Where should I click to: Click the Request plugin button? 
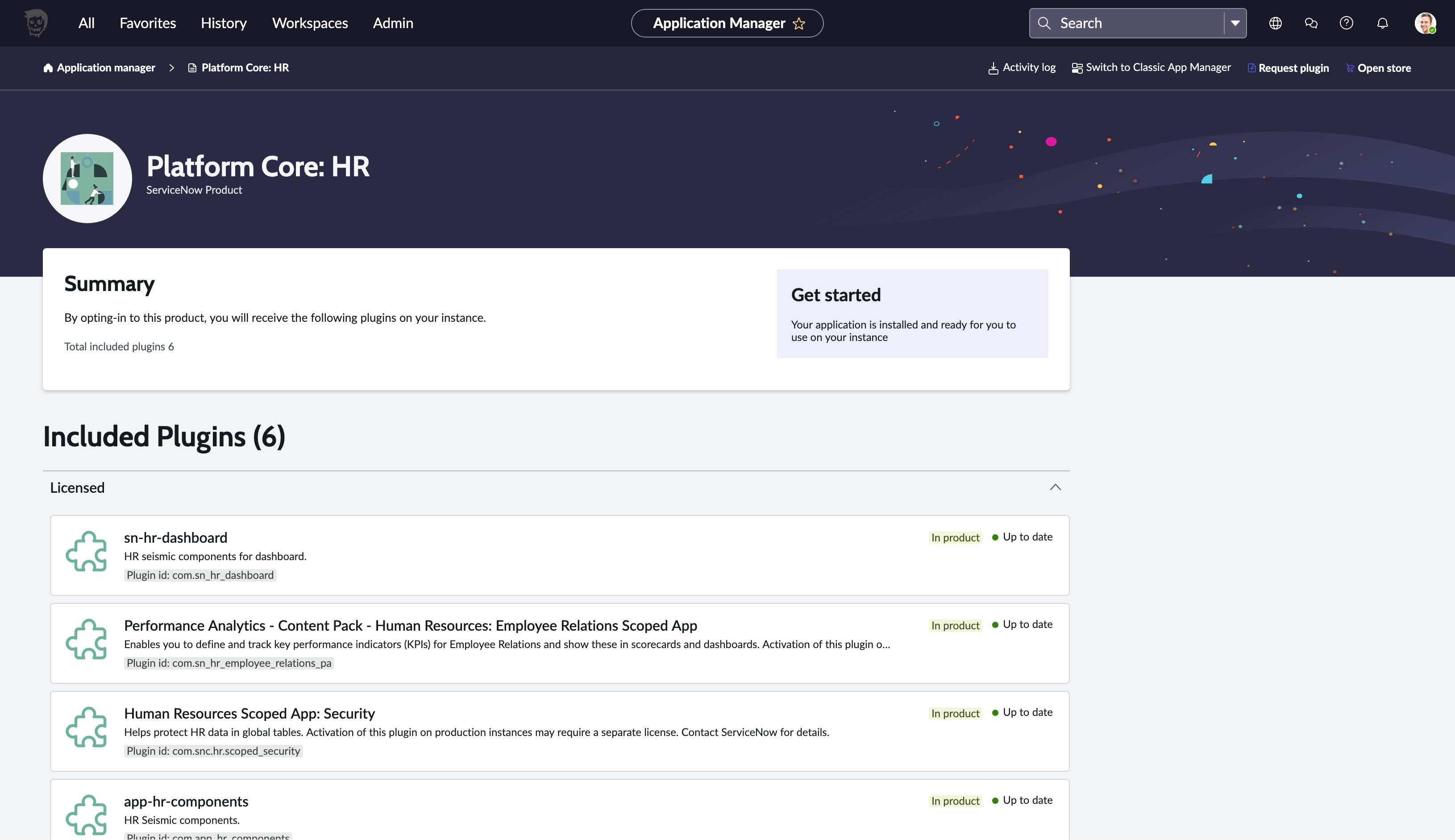point(1288,68)
